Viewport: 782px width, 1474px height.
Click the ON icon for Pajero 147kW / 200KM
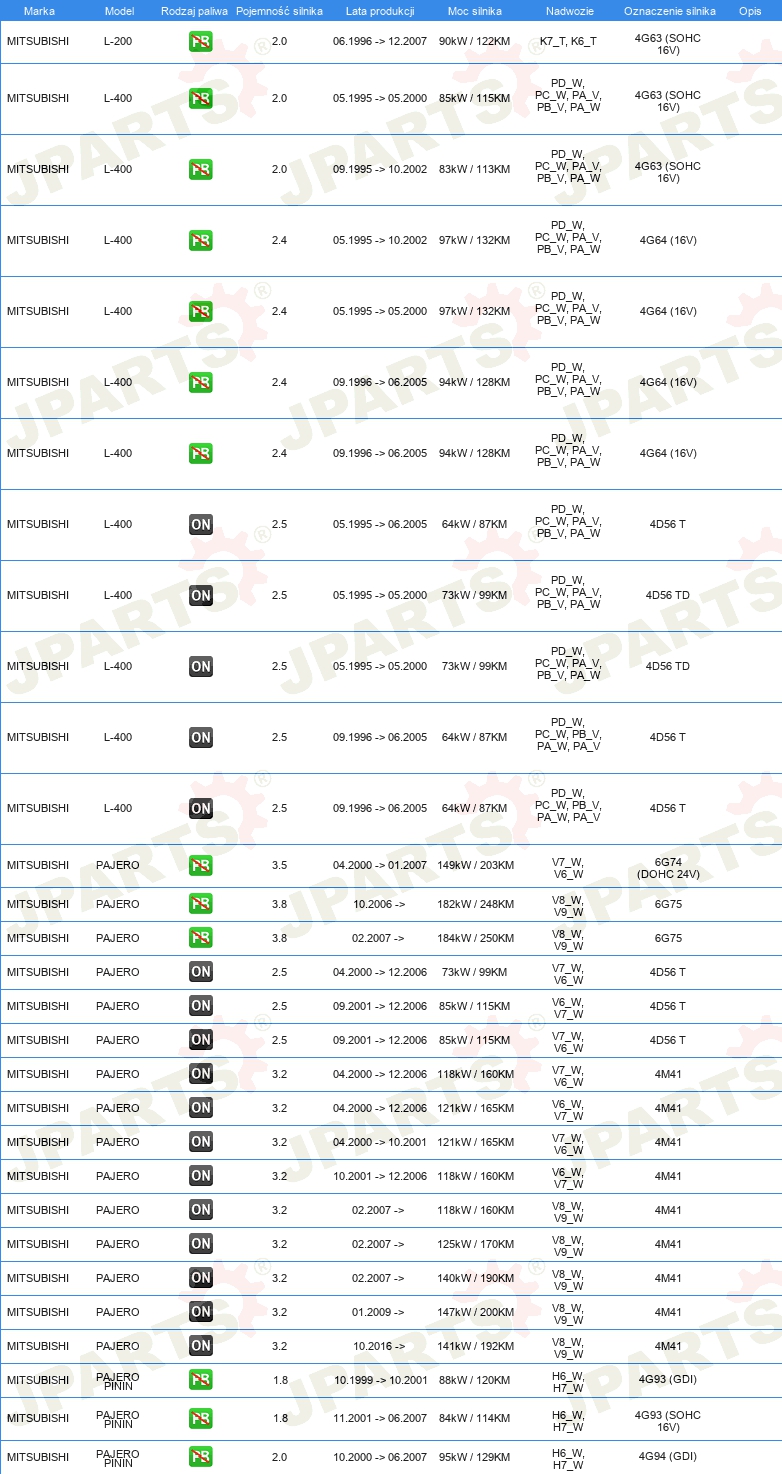click(201, 1312)
